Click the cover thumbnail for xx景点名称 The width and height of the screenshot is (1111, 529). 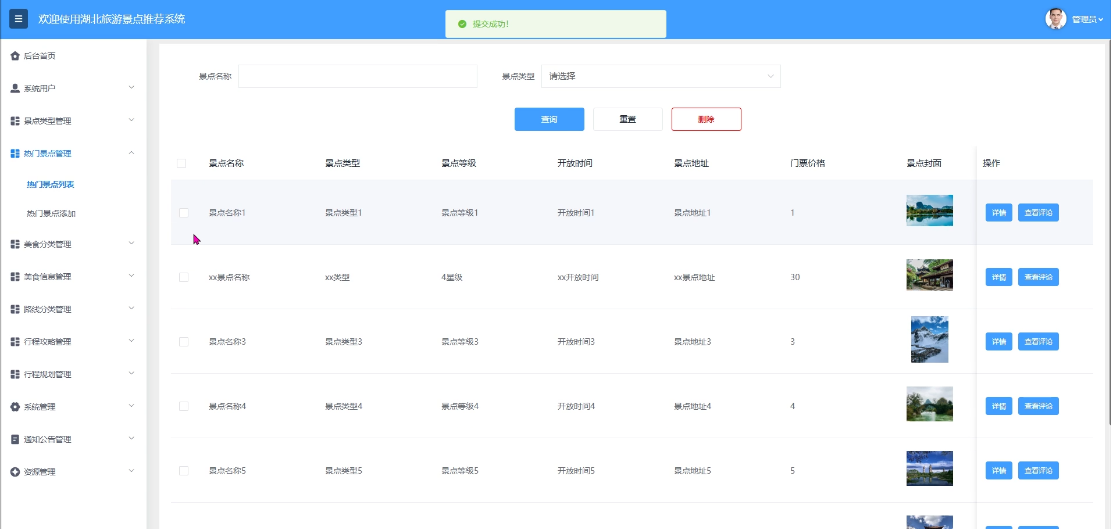click(x=930, y=275)
